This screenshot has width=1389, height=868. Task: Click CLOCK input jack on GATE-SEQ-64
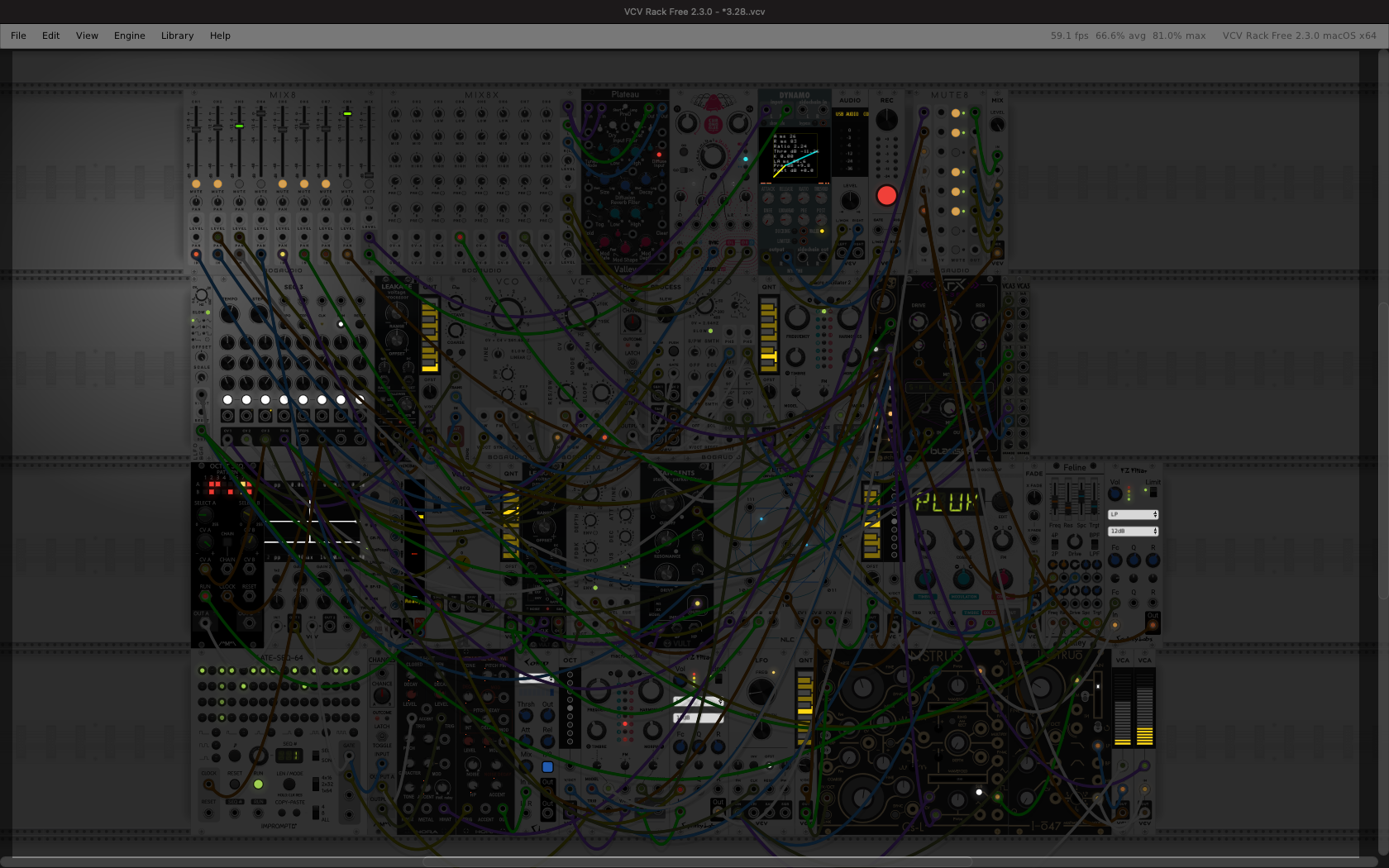pos(208,784)
